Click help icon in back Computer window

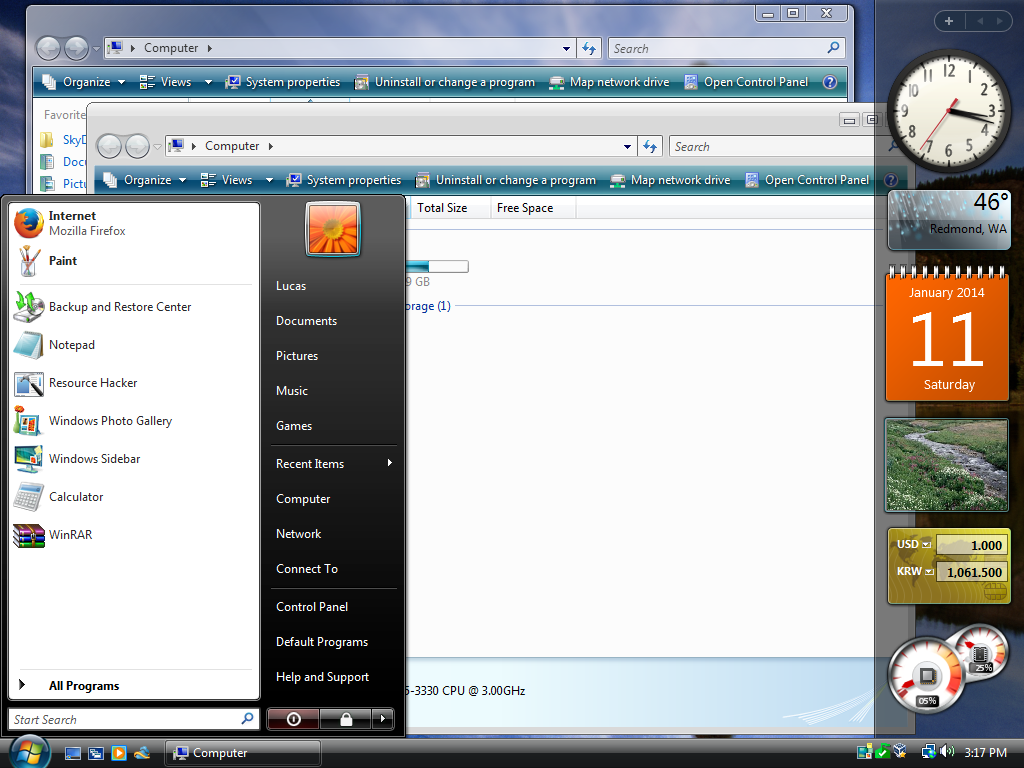point(830,82)
